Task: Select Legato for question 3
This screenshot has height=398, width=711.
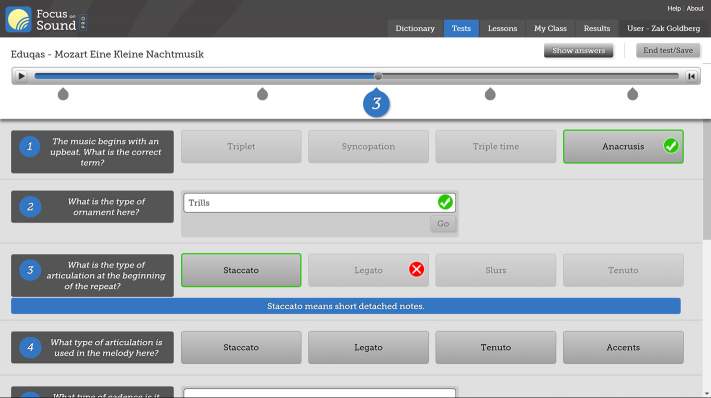Action: [368, 270]
